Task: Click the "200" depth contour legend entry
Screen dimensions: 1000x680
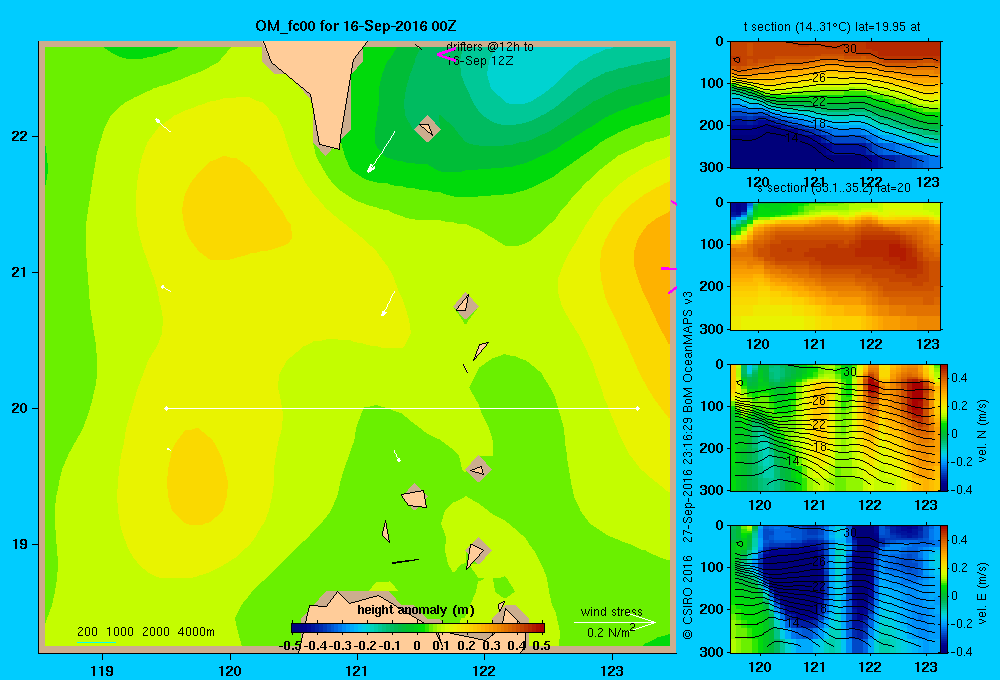Action: (87, 632)
